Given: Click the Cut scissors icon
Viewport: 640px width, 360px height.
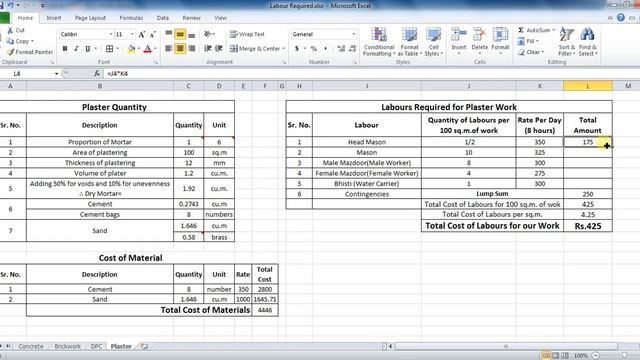Looking at the screenshot, I should coord(10,31).
